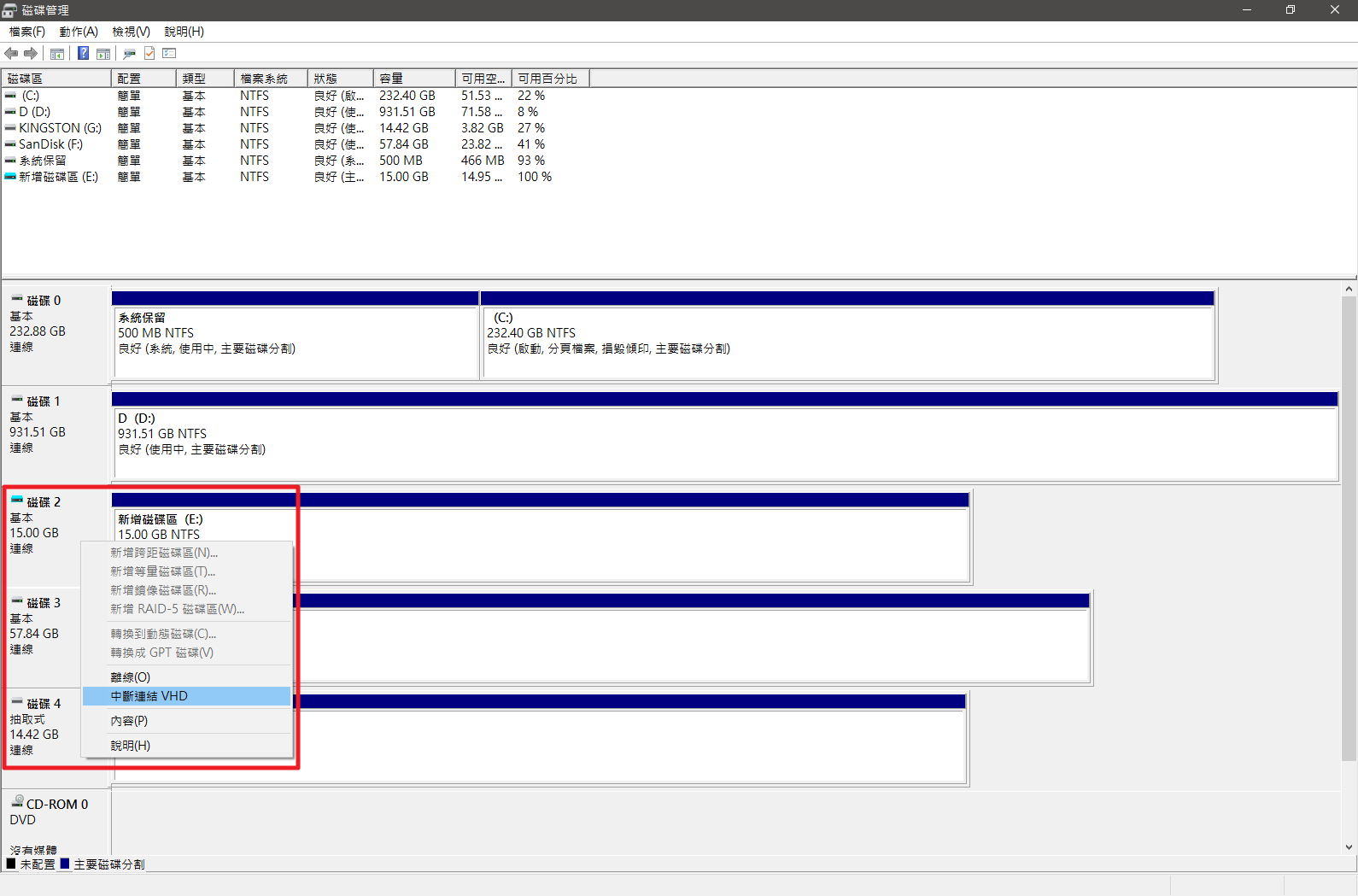
Task: Click the checklist settings toolbar icon
Action: (x=169, y=54)
